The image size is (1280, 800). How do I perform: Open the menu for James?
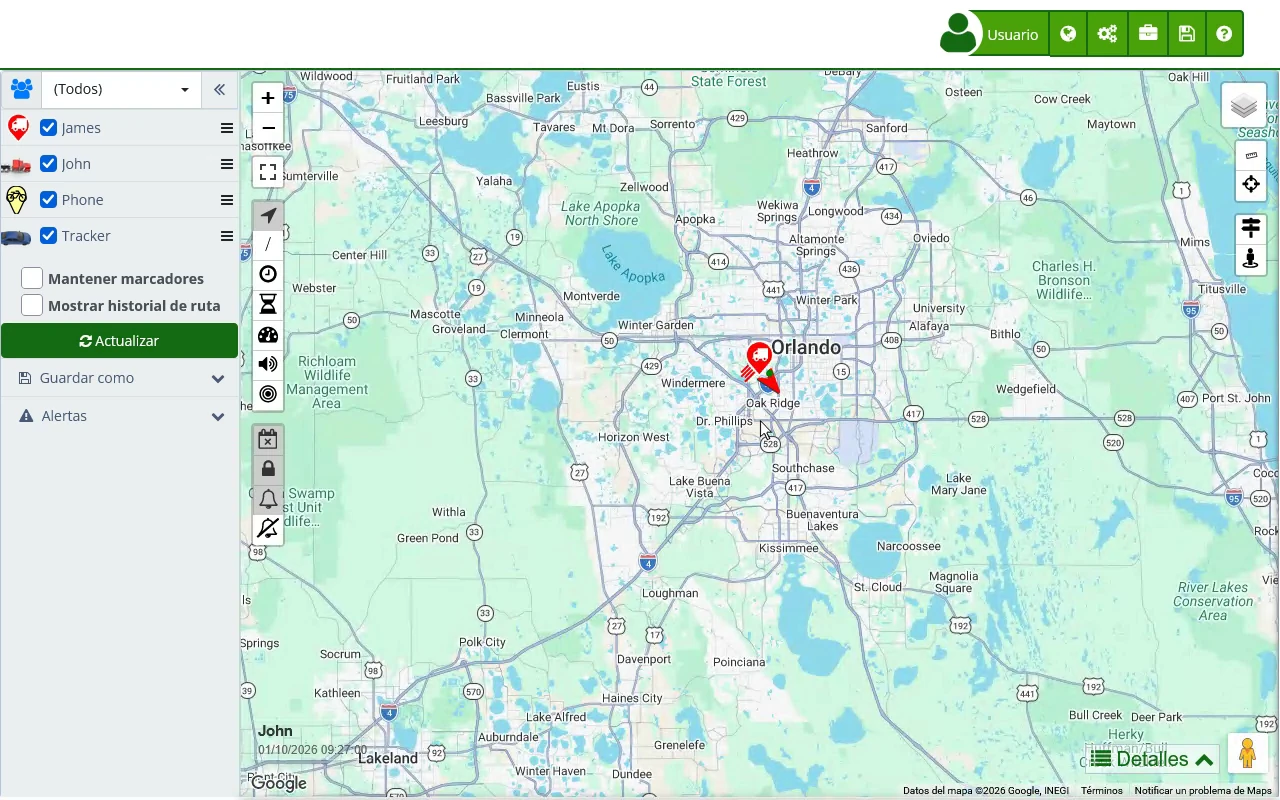pos(227,128)
